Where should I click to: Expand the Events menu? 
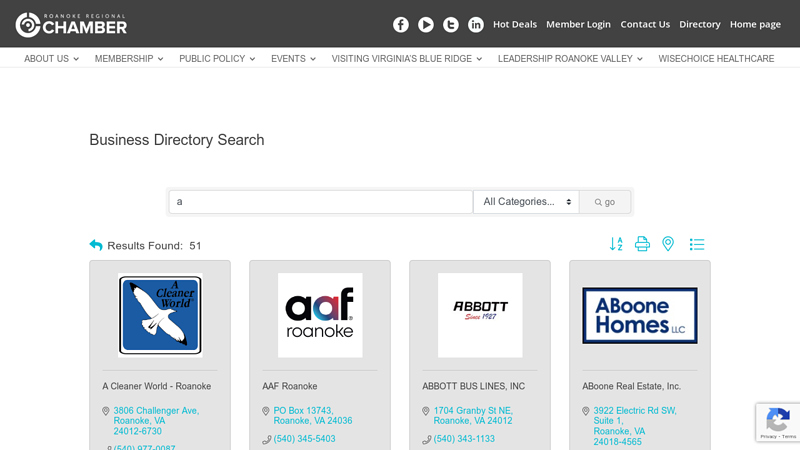click(x=293, y=59)
